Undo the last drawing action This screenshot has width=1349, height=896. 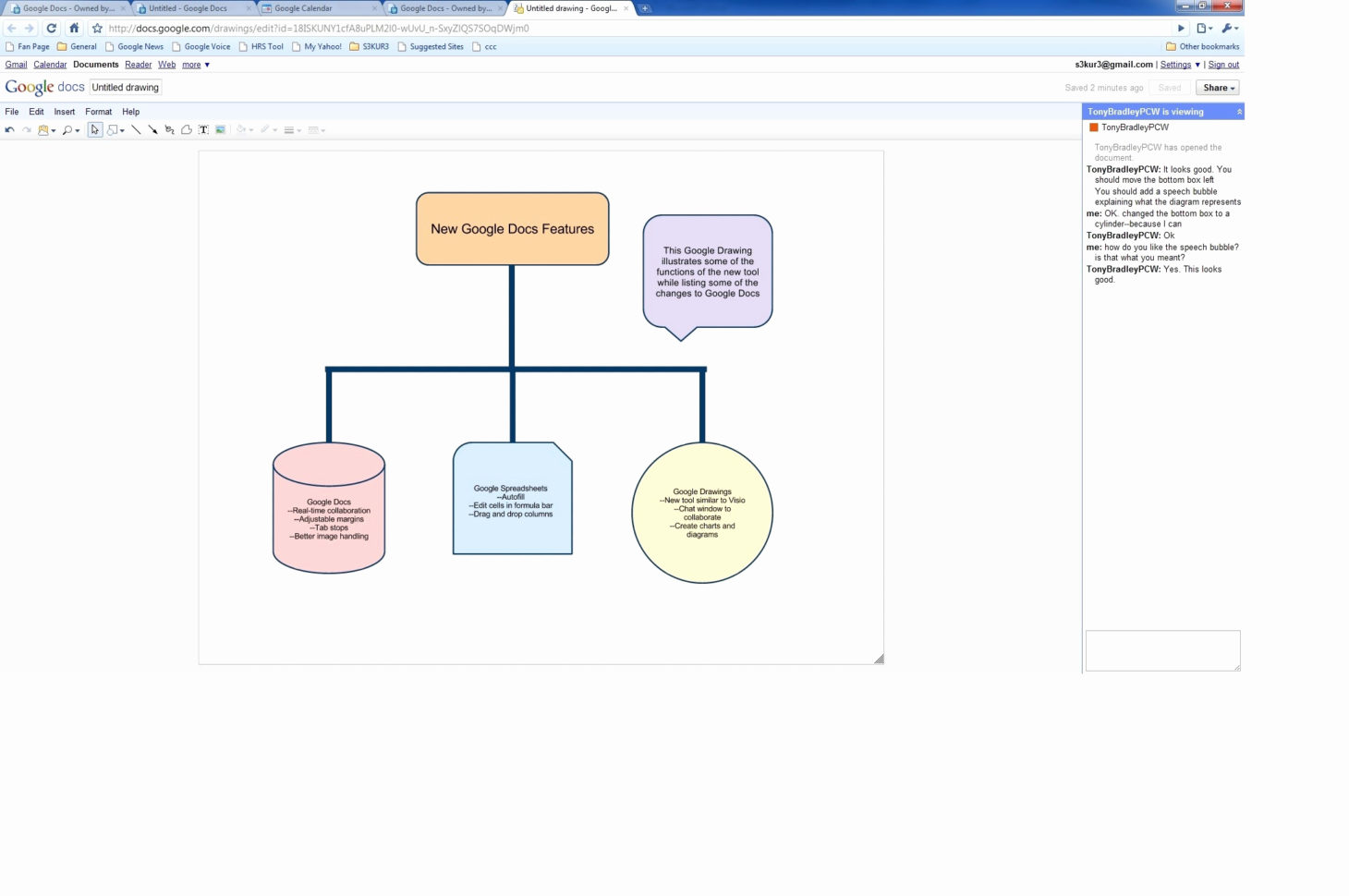pyautogui.click(x=9, y=130)
